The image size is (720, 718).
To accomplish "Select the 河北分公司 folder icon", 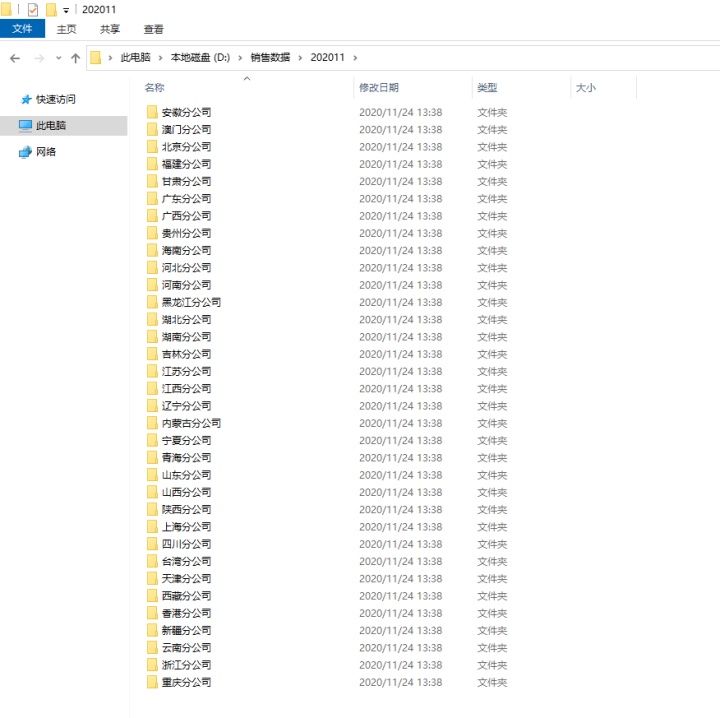I will pyautogui.click(x=152, y=268).
